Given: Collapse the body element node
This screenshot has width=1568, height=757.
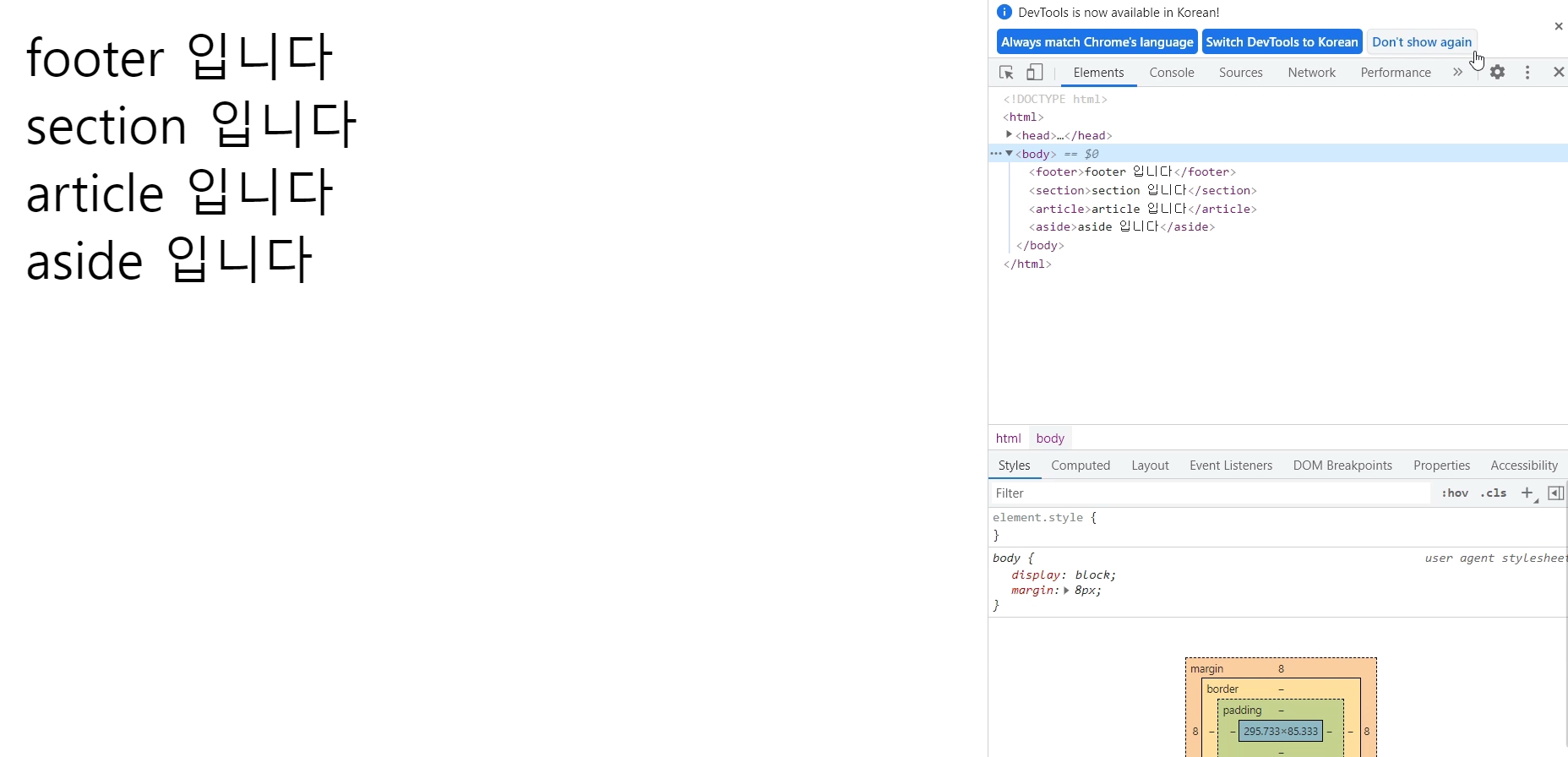Looking at the screenshot, I should click(x=1009, y=154).
